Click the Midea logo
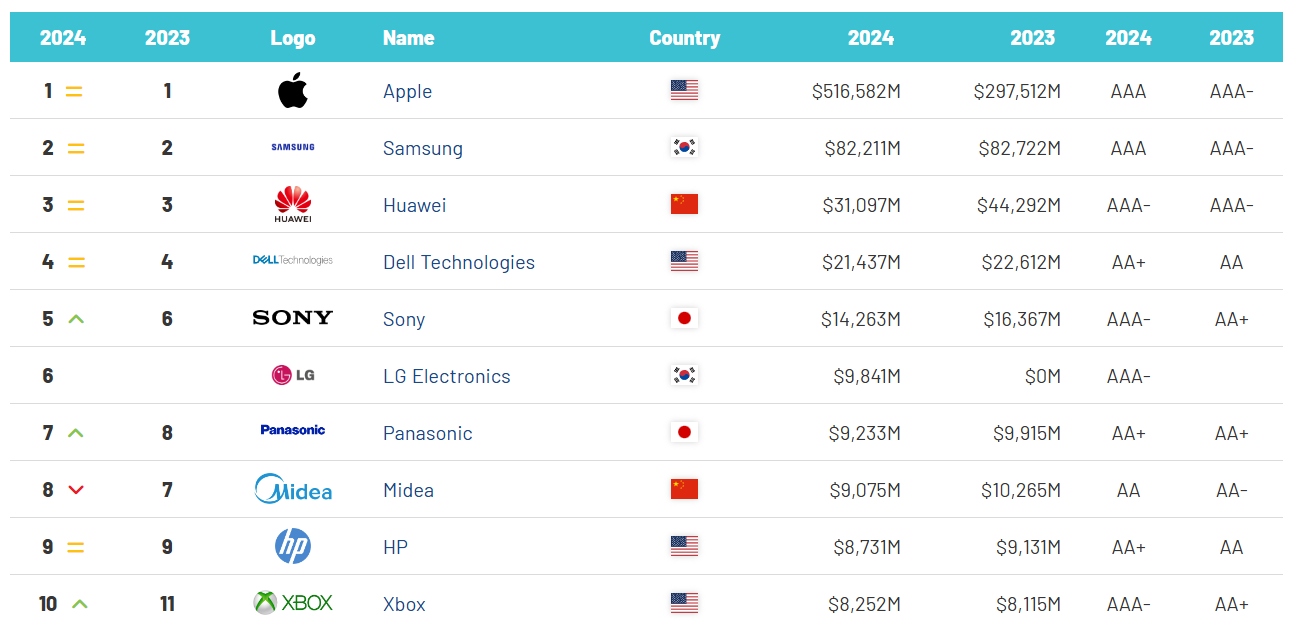 pos(292,489)
